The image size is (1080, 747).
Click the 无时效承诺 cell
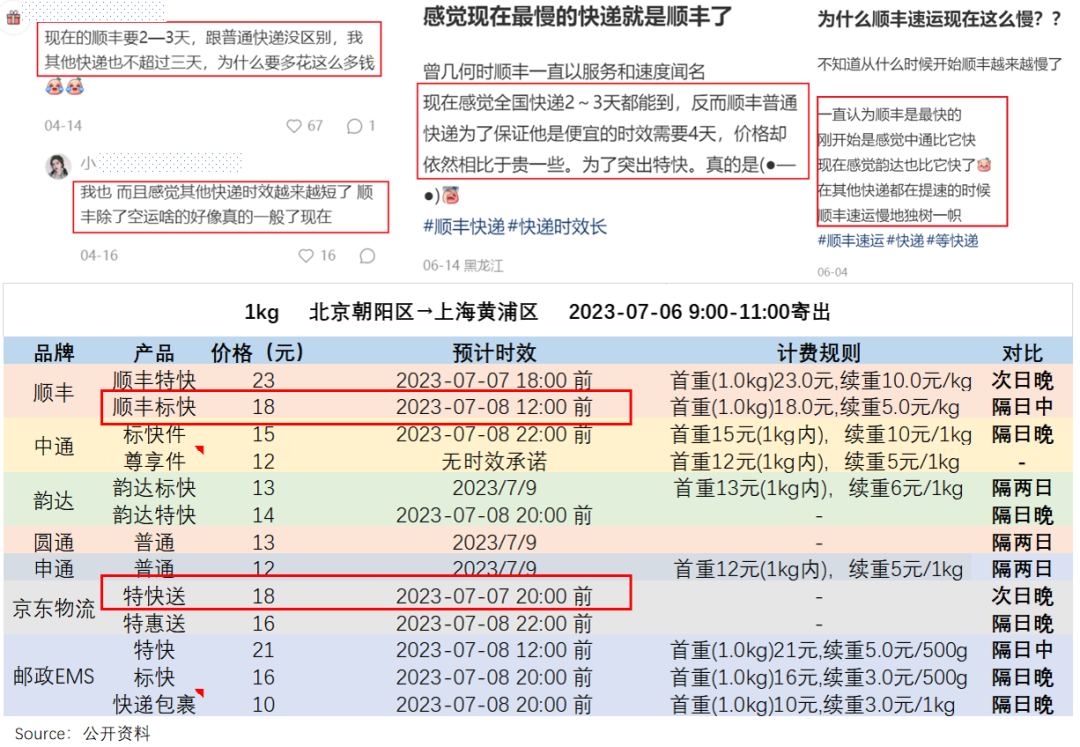pos(494,461)
